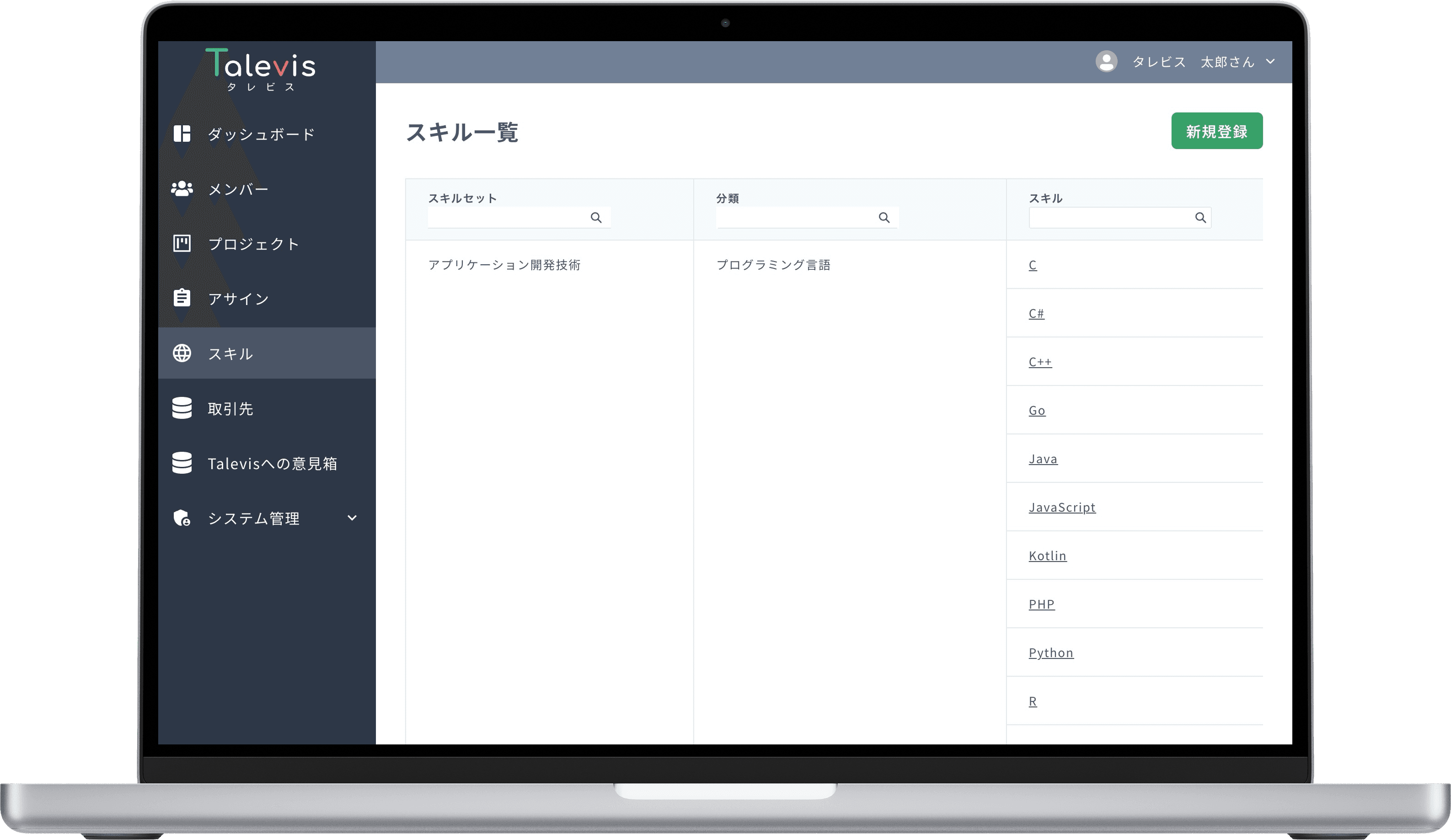
Task: Click the project board icon
Action: tap(182, 244)
